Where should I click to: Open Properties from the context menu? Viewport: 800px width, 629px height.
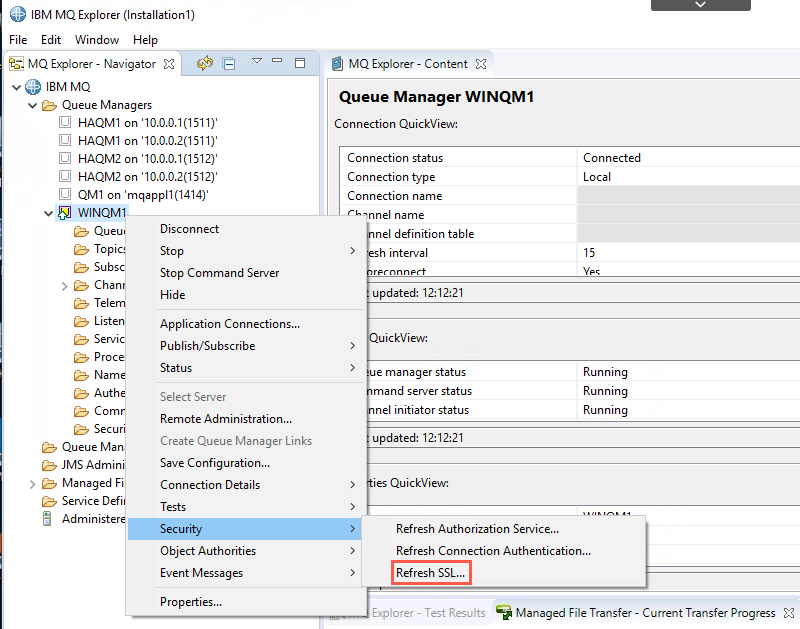point(244,601)
